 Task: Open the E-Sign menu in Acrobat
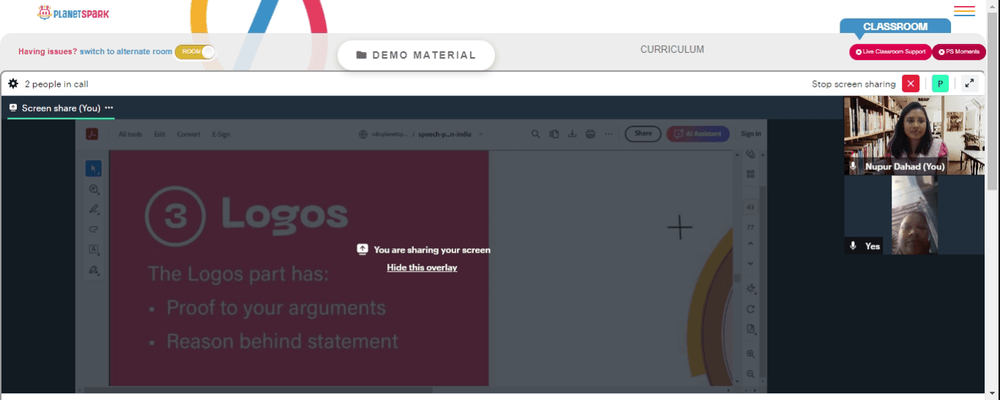pyautogui.click(x=221, y=134)
